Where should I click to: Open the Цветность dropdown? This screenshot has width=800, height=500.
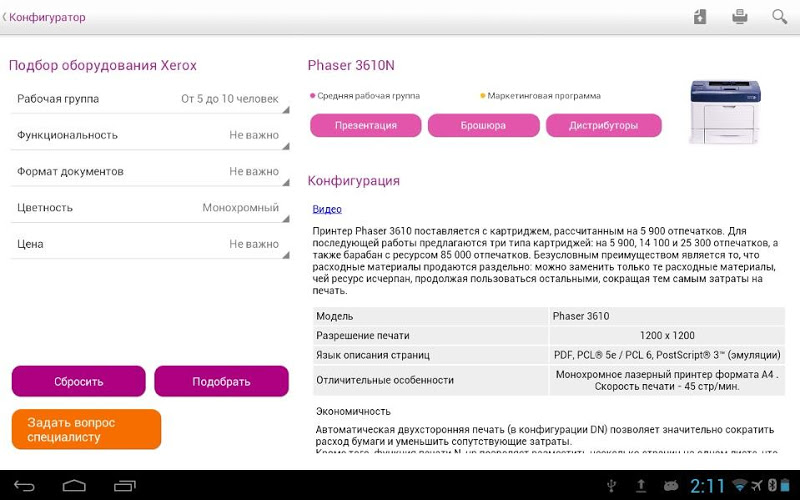(x=149, y=208)
